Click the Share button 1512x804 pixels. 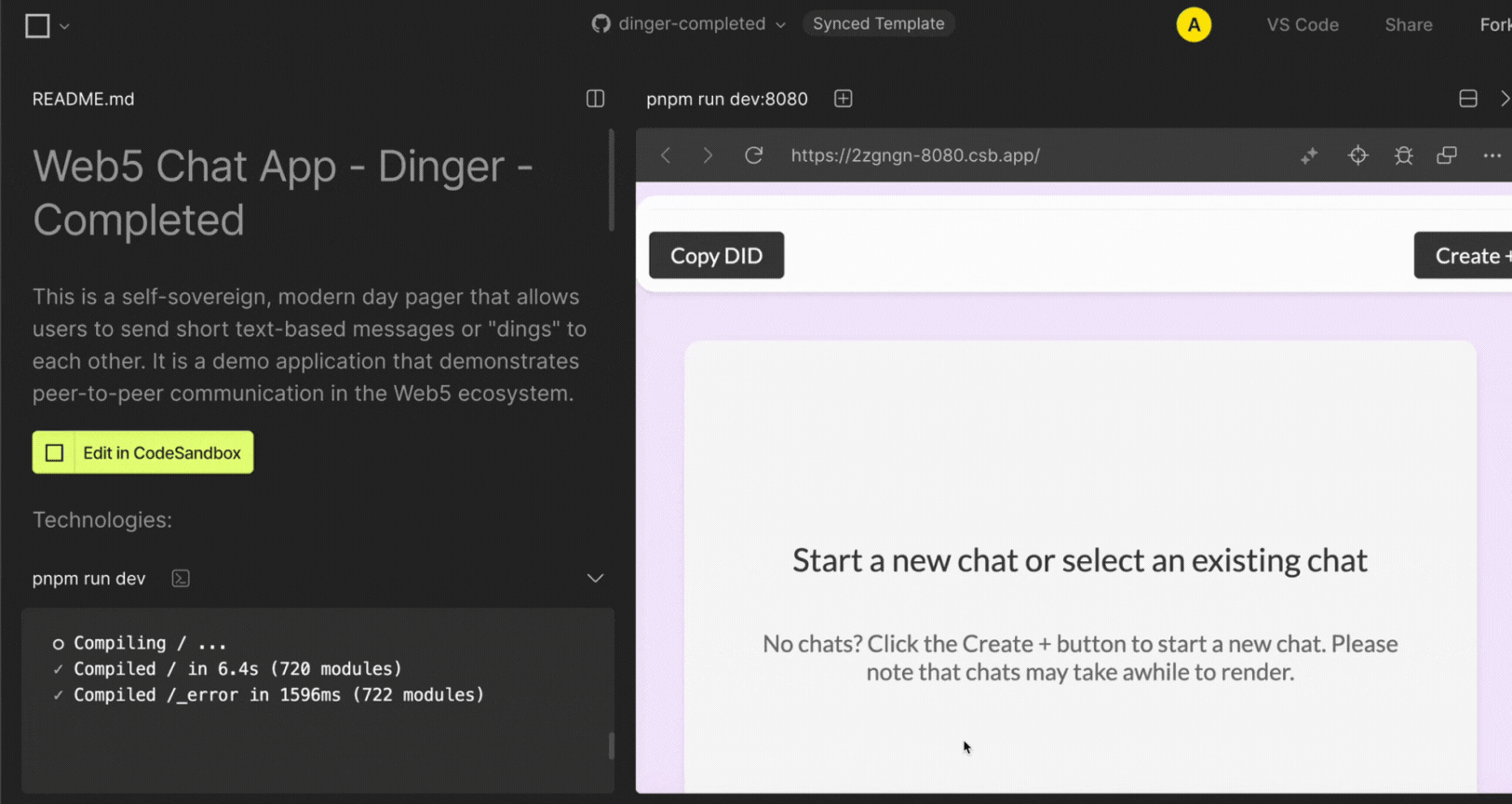tap(1408, 25)
